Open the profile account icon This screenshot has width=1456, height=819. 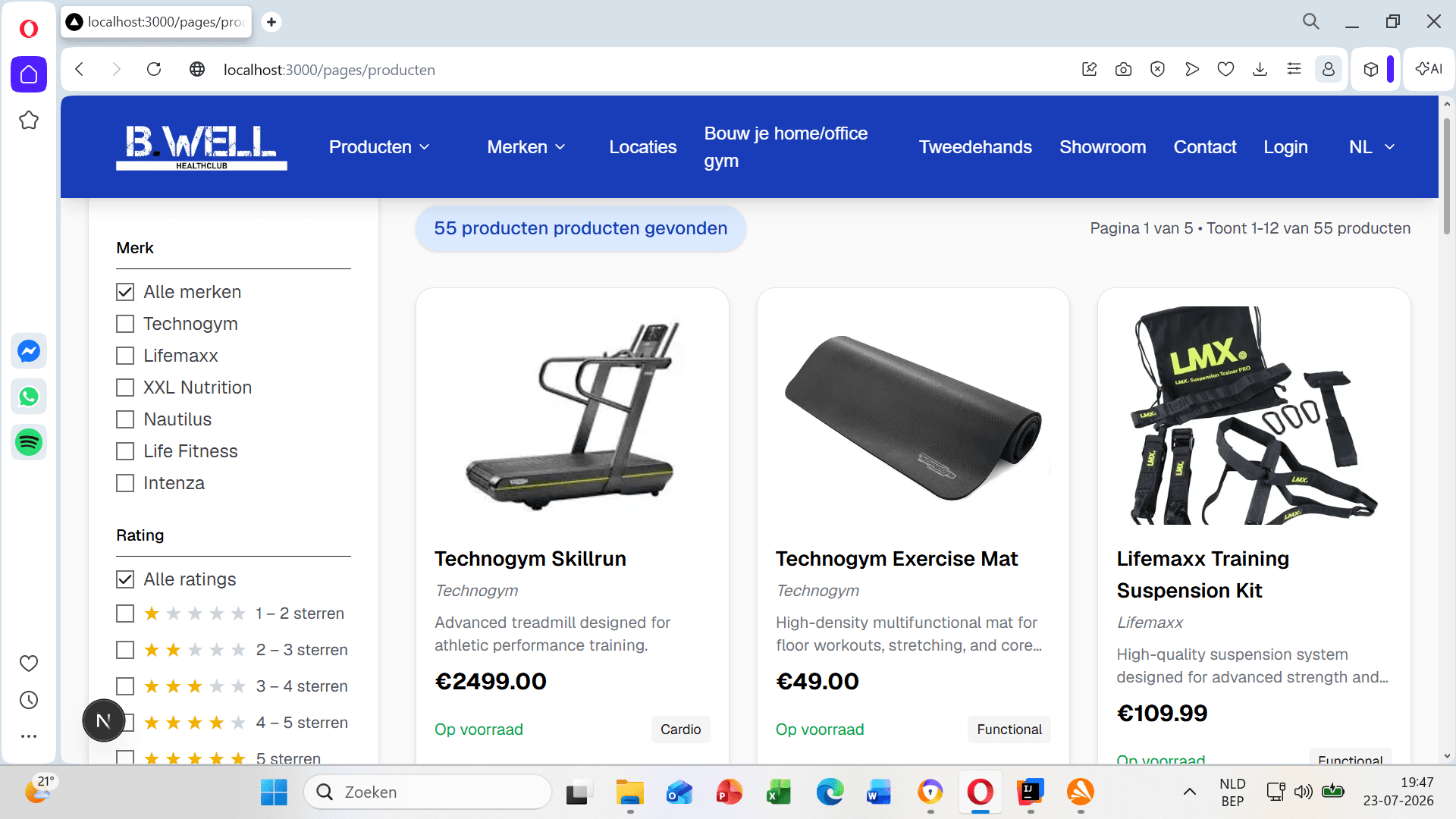click(1329, 70)
